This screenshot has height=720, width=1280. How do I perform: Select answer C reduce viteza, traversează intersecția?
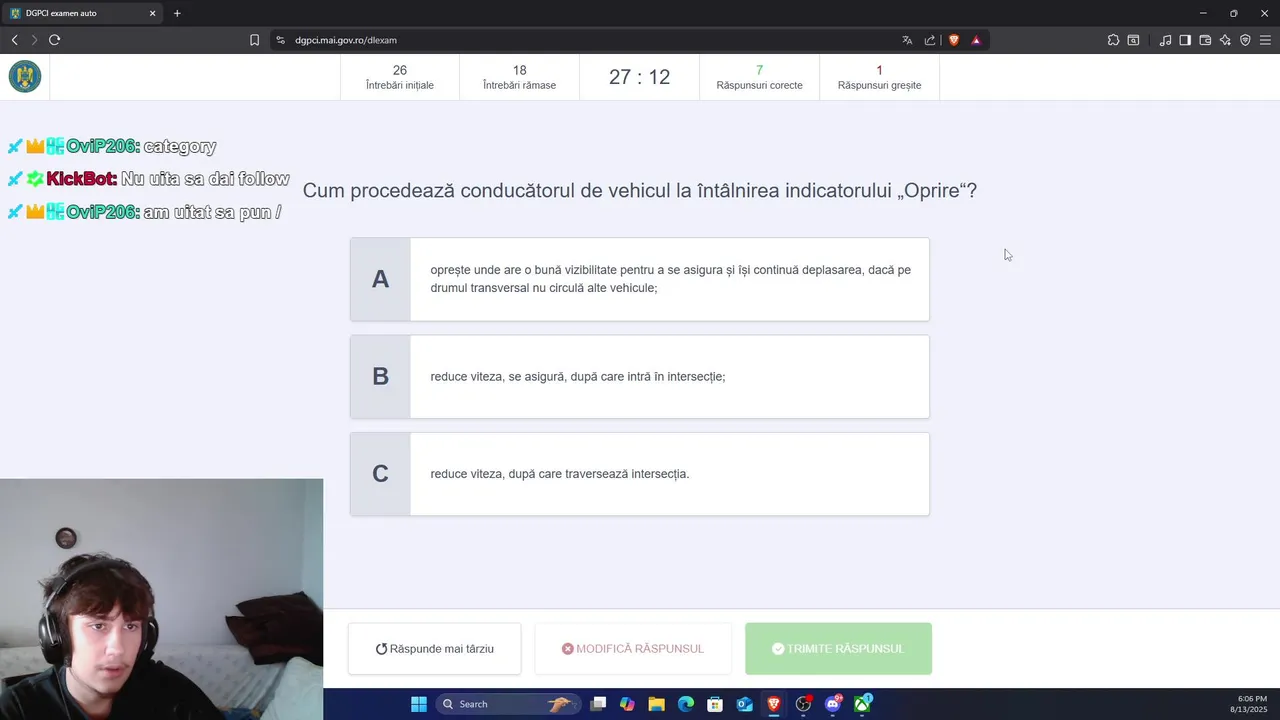coord(640,473)
